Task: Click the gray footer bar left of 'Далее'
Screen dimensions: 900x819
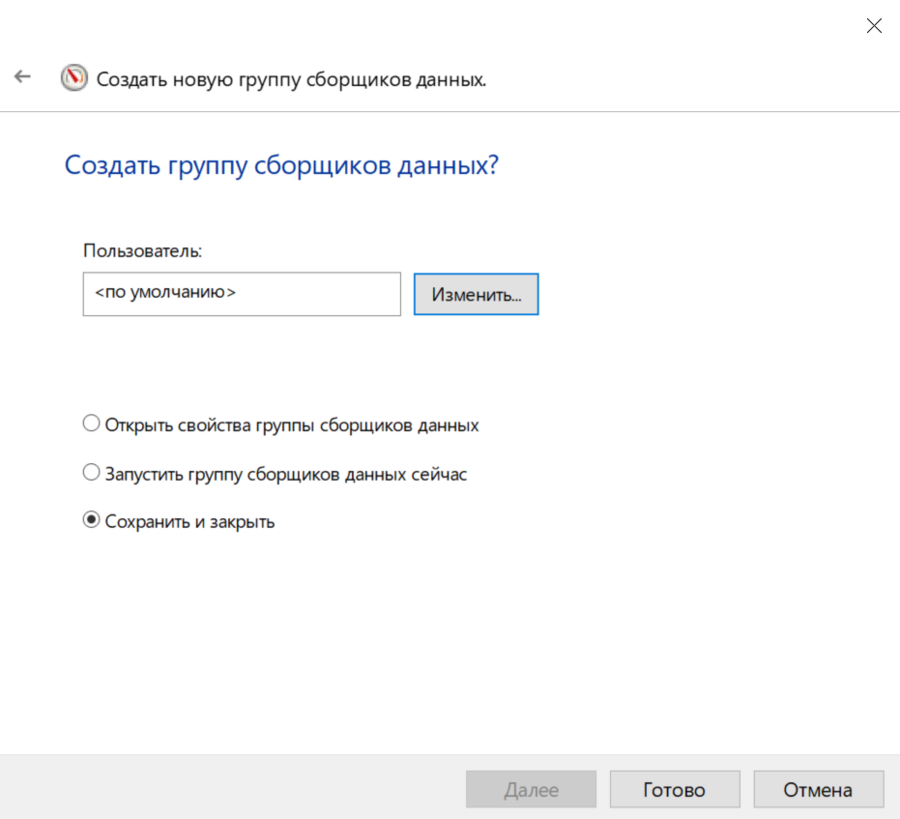Action: [x=230, y=787]
